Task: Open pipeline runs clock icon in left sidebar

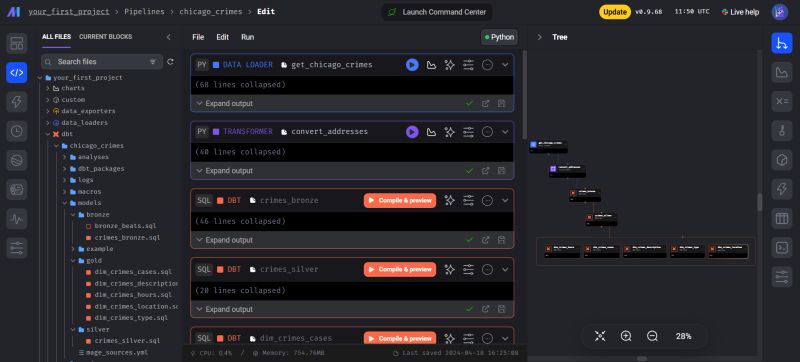Action: coord(16,131)
